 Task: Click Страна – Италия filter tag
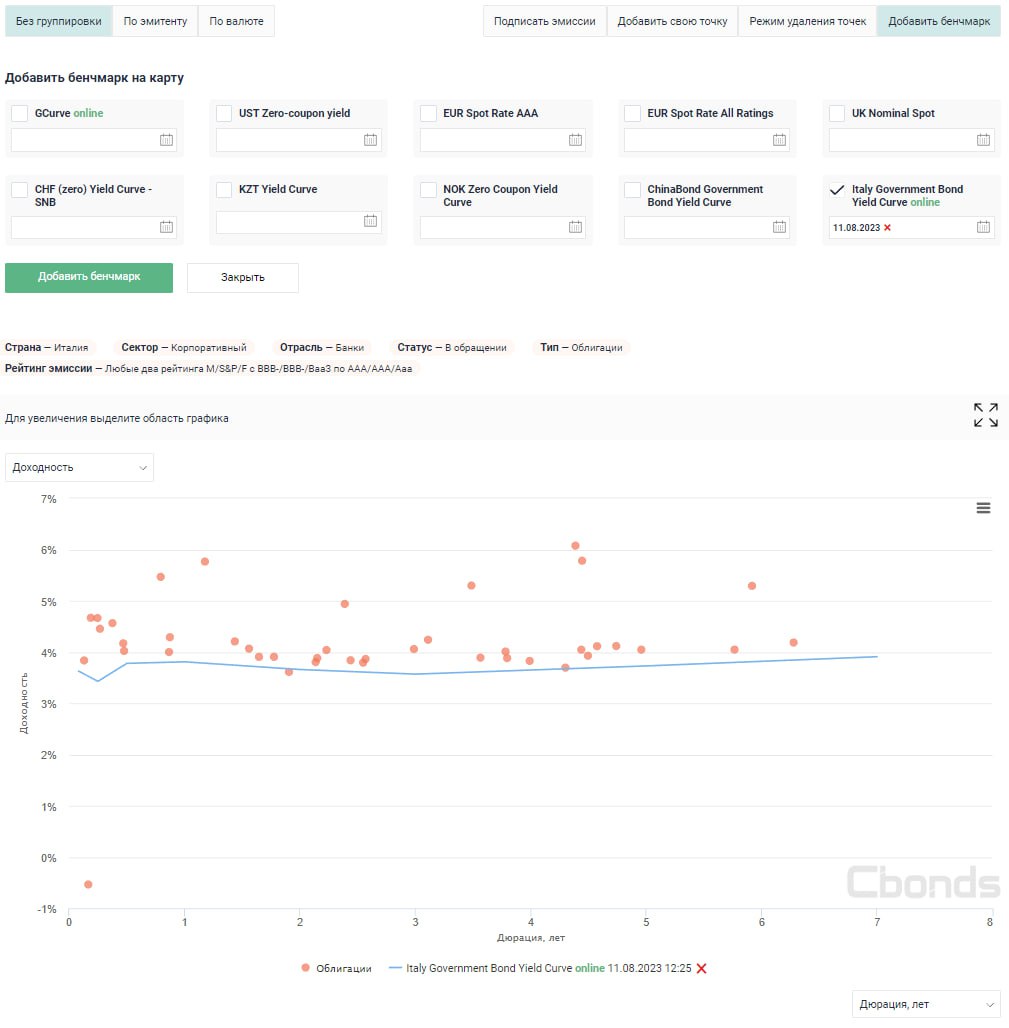(x=48, y=347)
